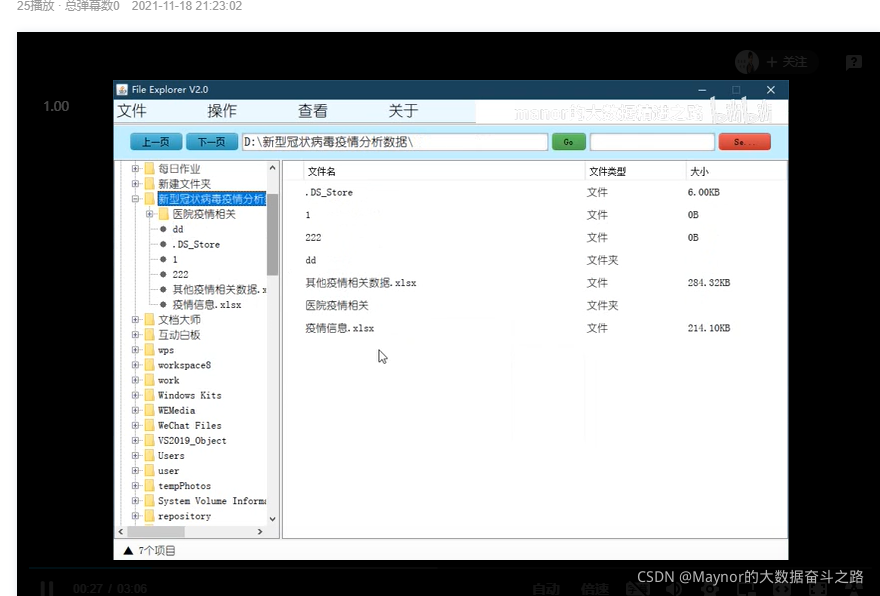880x596 pixels.
Task: Expand the wps tree node
Action: [x=135, y=350]
